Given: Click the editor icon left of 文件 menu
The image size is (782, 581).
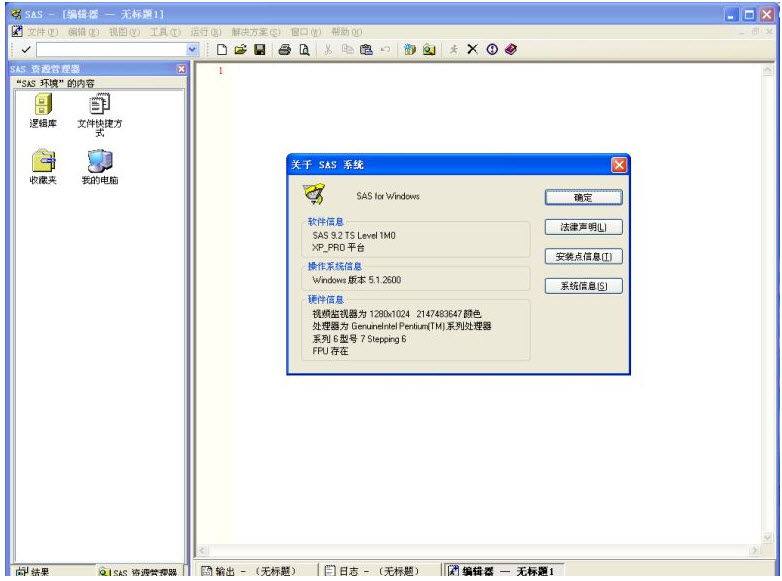Looking at the screenshot, I should point(17,31).
